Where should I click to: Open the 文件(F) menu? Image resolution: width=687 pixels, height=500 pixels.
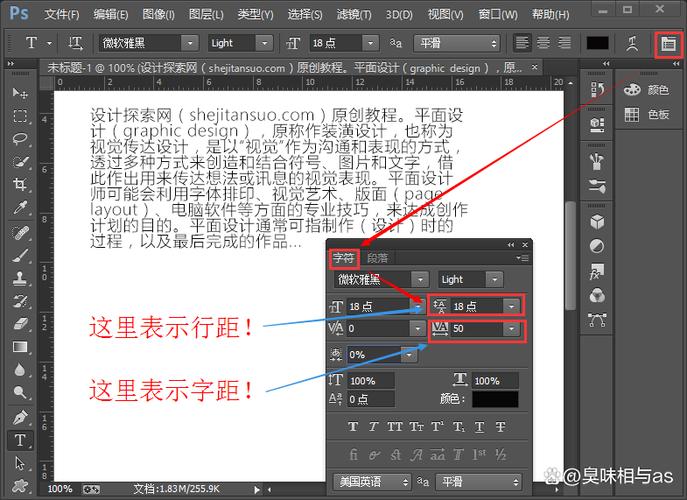tap(62, 14)
